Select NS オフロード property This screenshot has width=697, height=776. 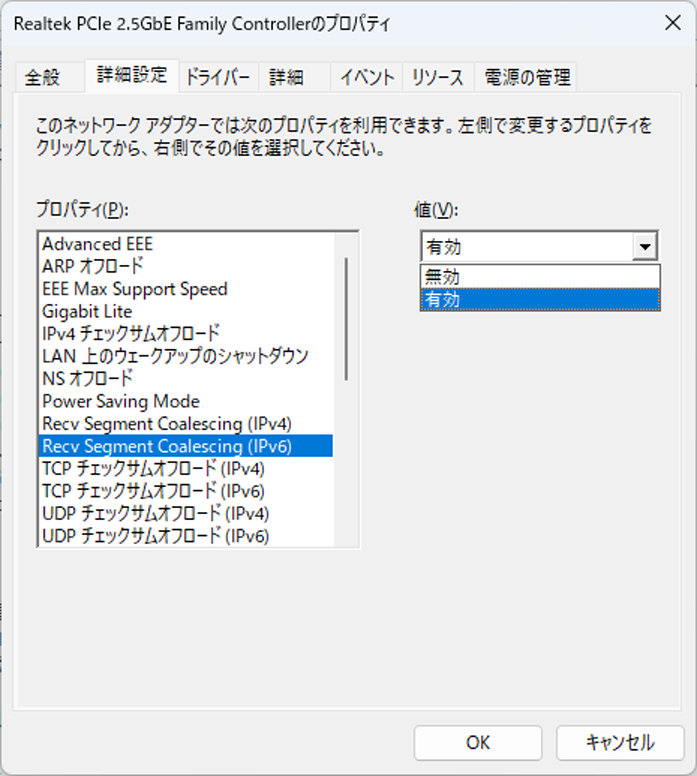pos(186,379)
